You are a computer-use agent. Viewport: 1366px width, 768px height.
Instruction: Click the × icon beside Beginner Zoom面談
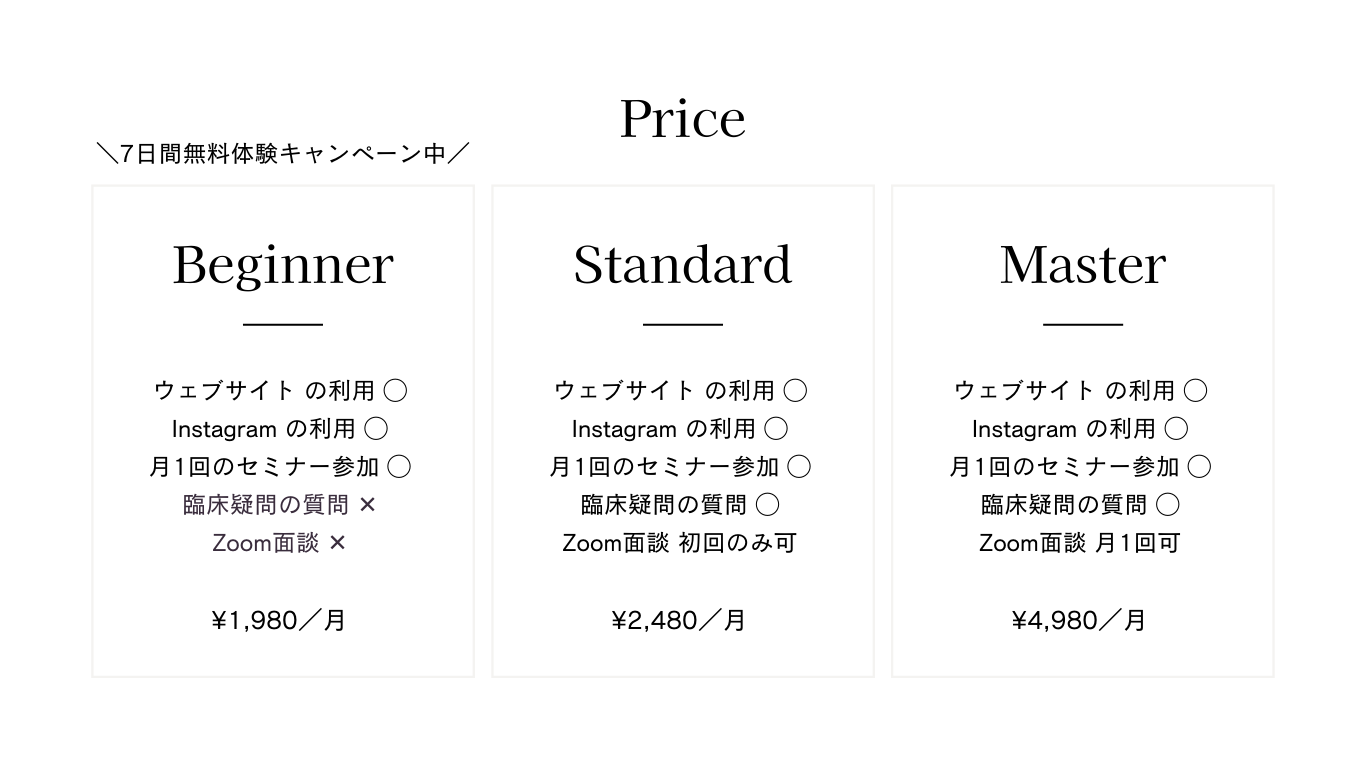337,543
